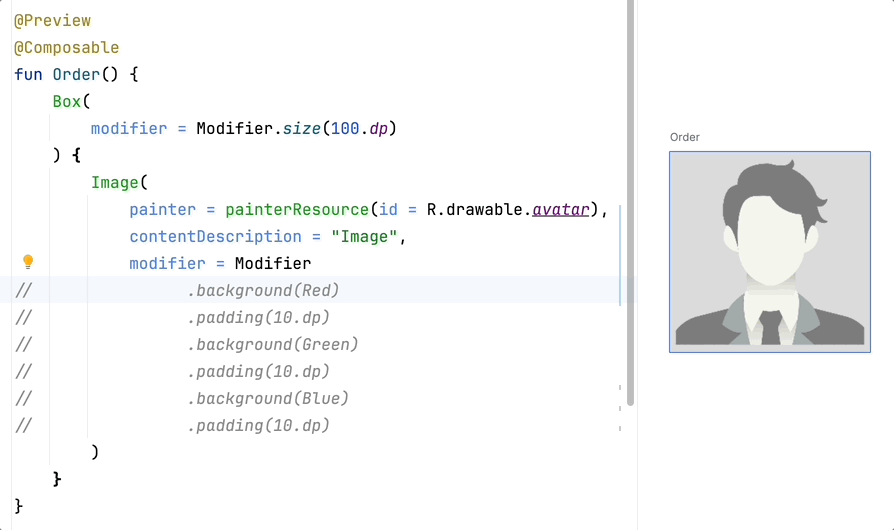
Task: Click the comment slashes before .background(Blue)
Action: click(23, 398)
